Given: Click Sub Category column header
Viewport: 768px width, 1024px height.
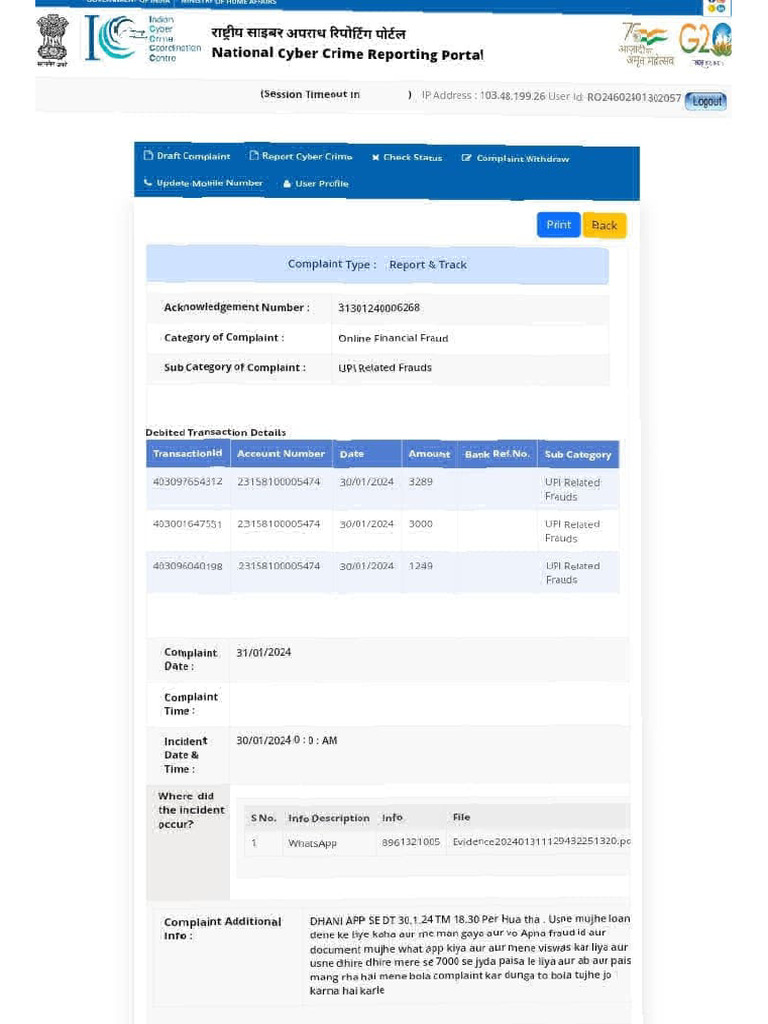Looking at the screenshot, I should [x=578, y=455].
